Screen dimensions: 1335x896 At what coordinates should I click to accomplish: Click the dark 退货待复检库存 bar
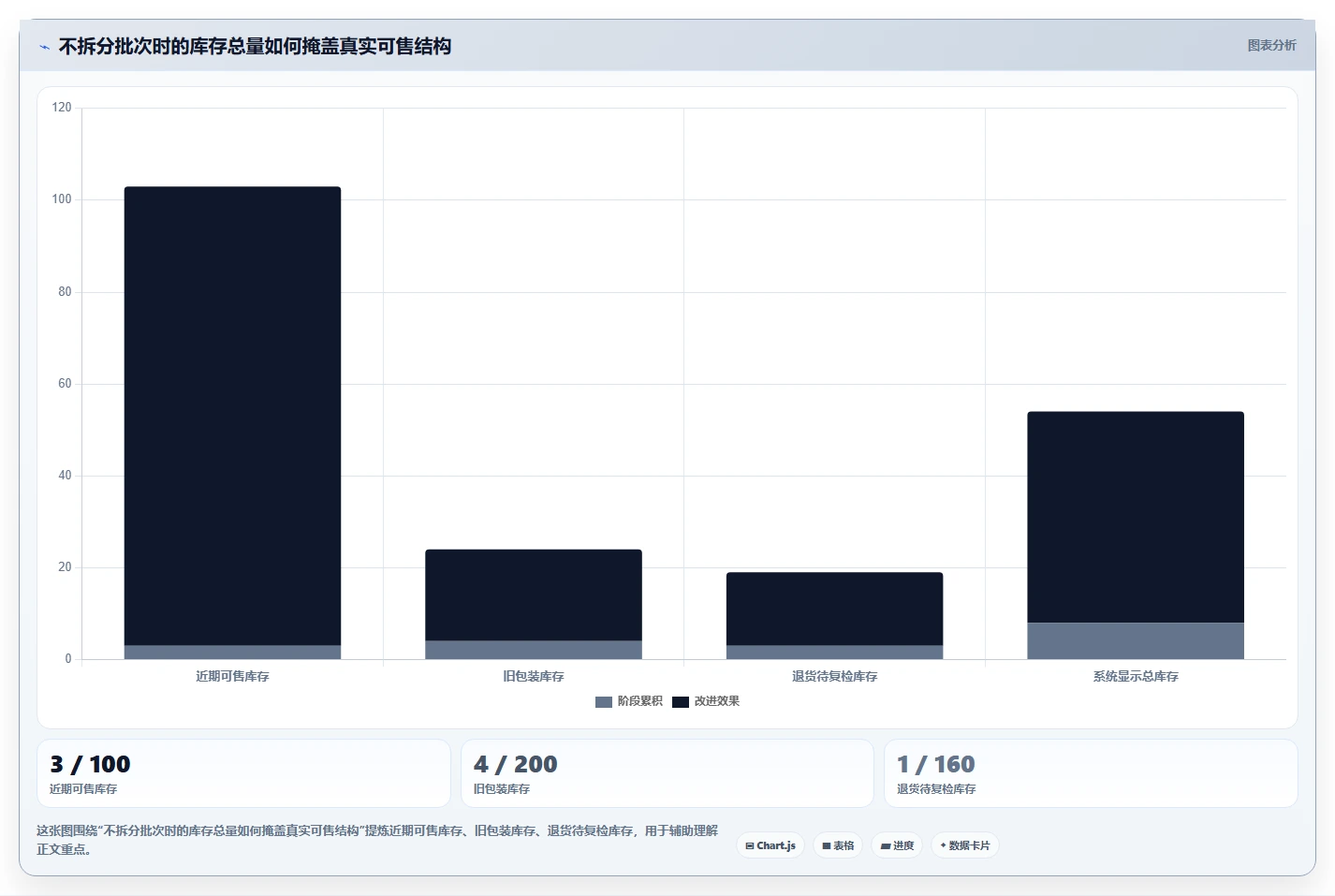[x=834, y=609]
